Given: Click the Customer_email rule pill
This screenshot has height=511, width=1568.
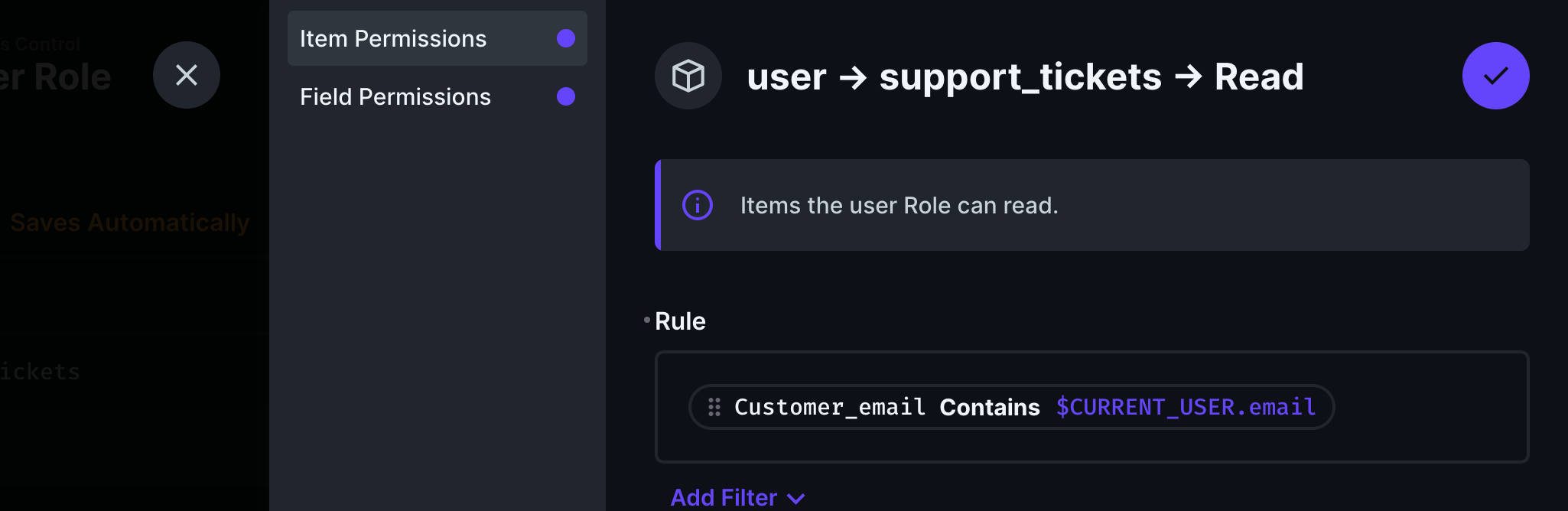Looking at the screenshot, I should click(1010, 407).
